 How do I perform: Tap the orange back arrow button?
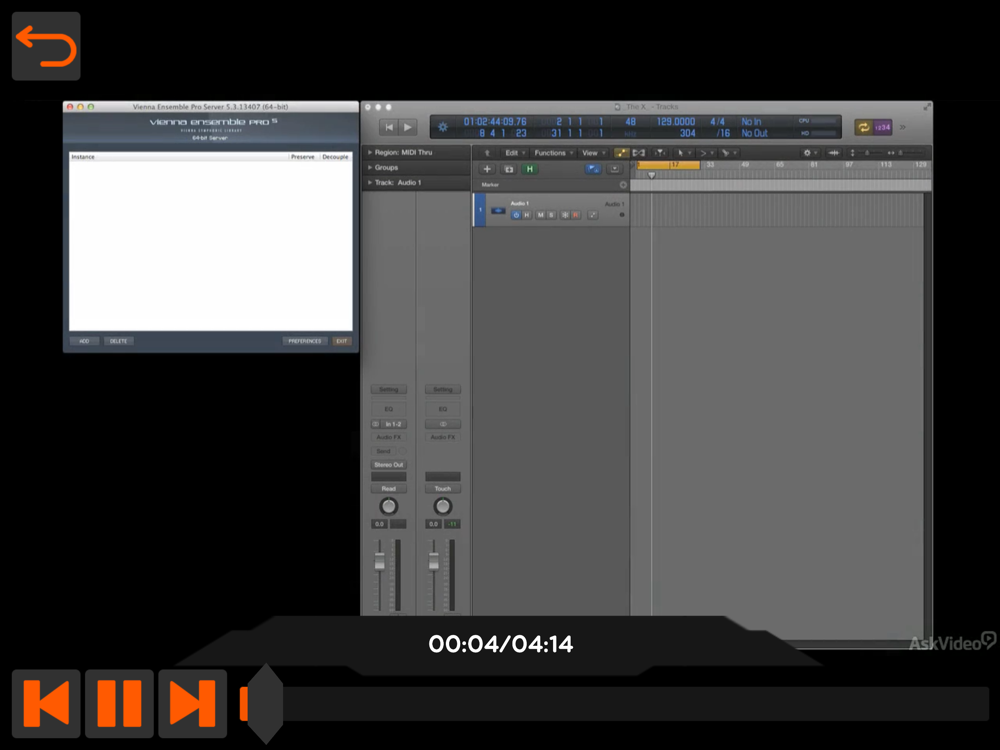coord(46,46)
